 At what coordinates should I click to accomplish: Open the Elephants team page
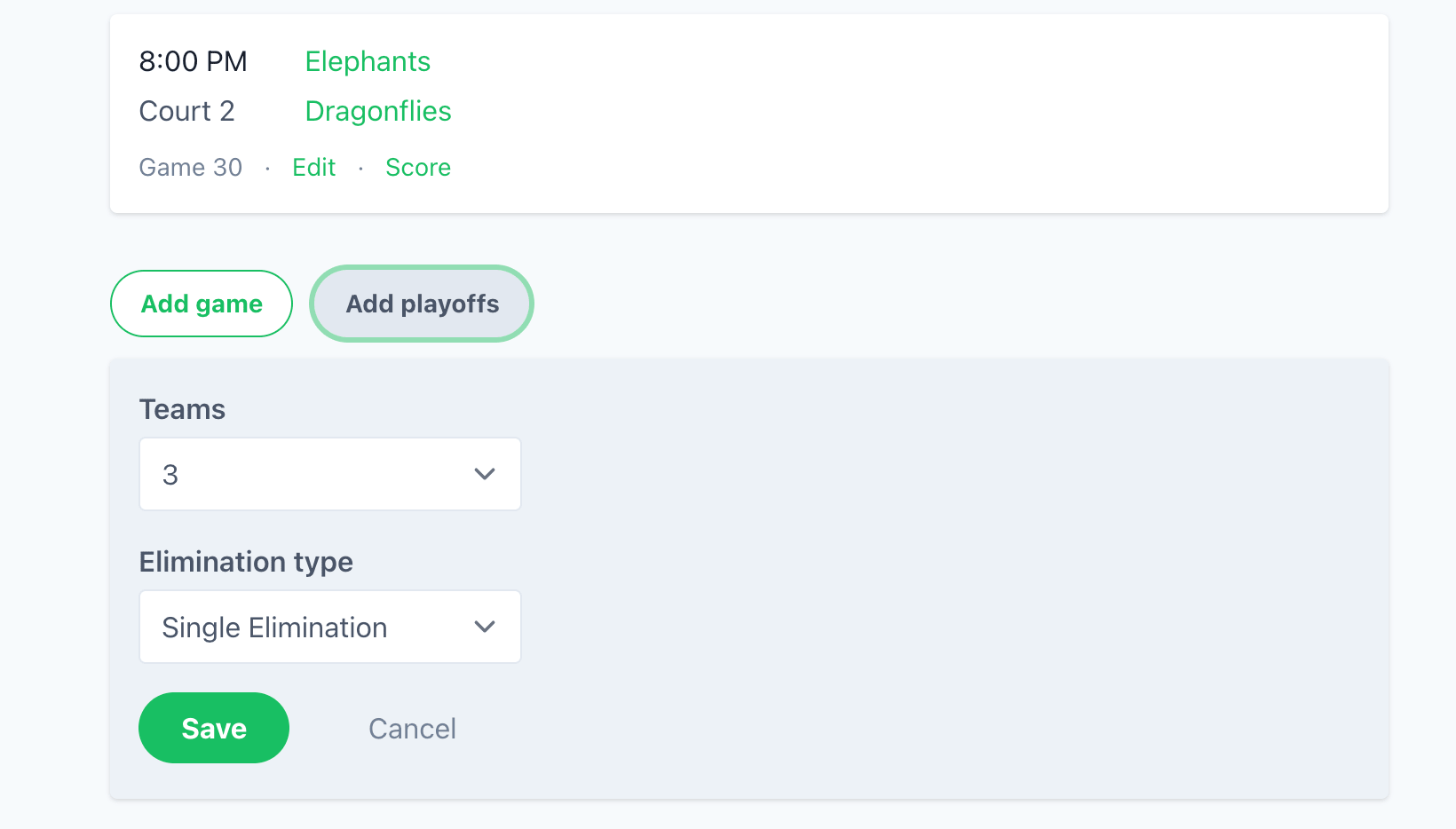click(368, 61)
